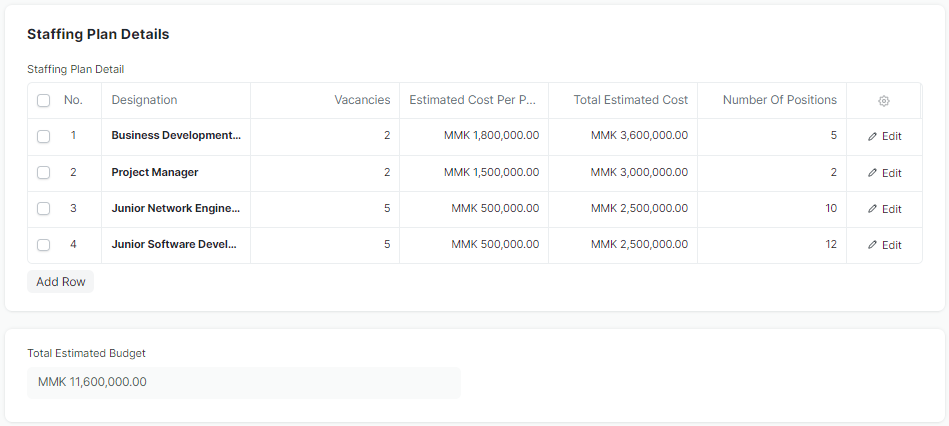Click the No. column header
This screenshot has width=949, height=426.
[x=73, y=100]
